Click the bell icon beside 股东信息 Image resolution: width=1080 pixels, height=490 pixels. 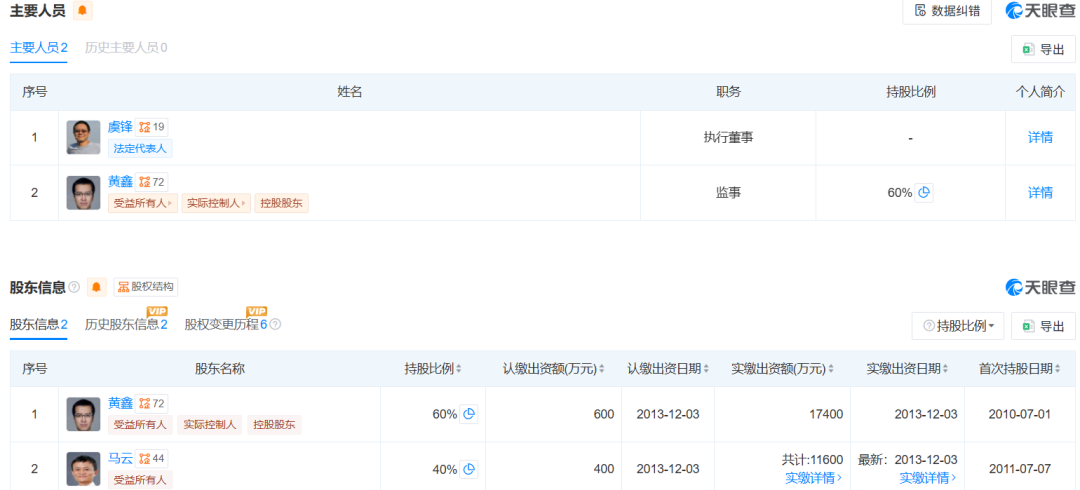(97, 287)
